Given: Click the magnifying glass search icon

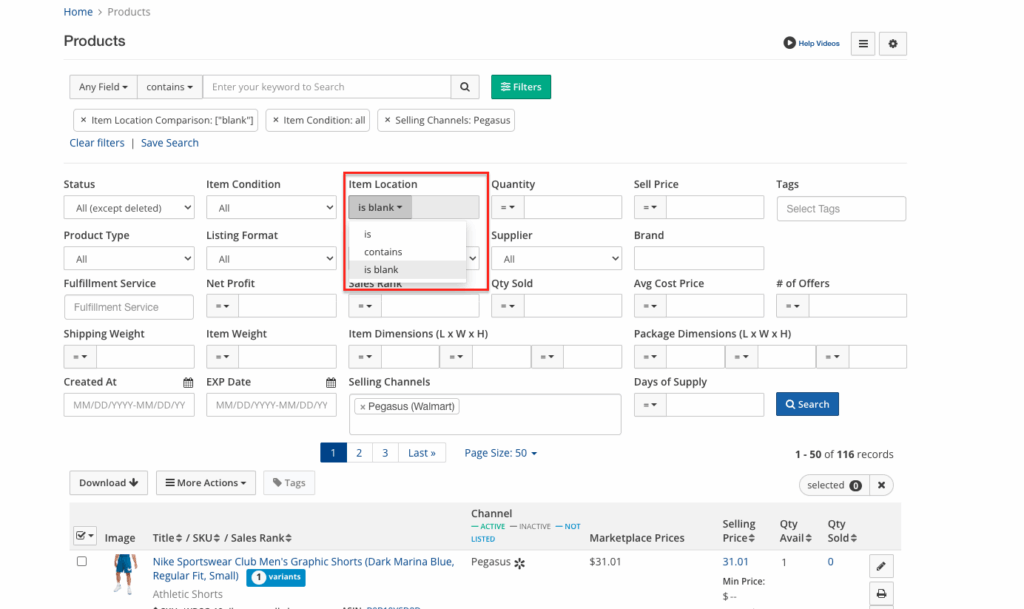Looking at the screenshot, I should point(464,87).
